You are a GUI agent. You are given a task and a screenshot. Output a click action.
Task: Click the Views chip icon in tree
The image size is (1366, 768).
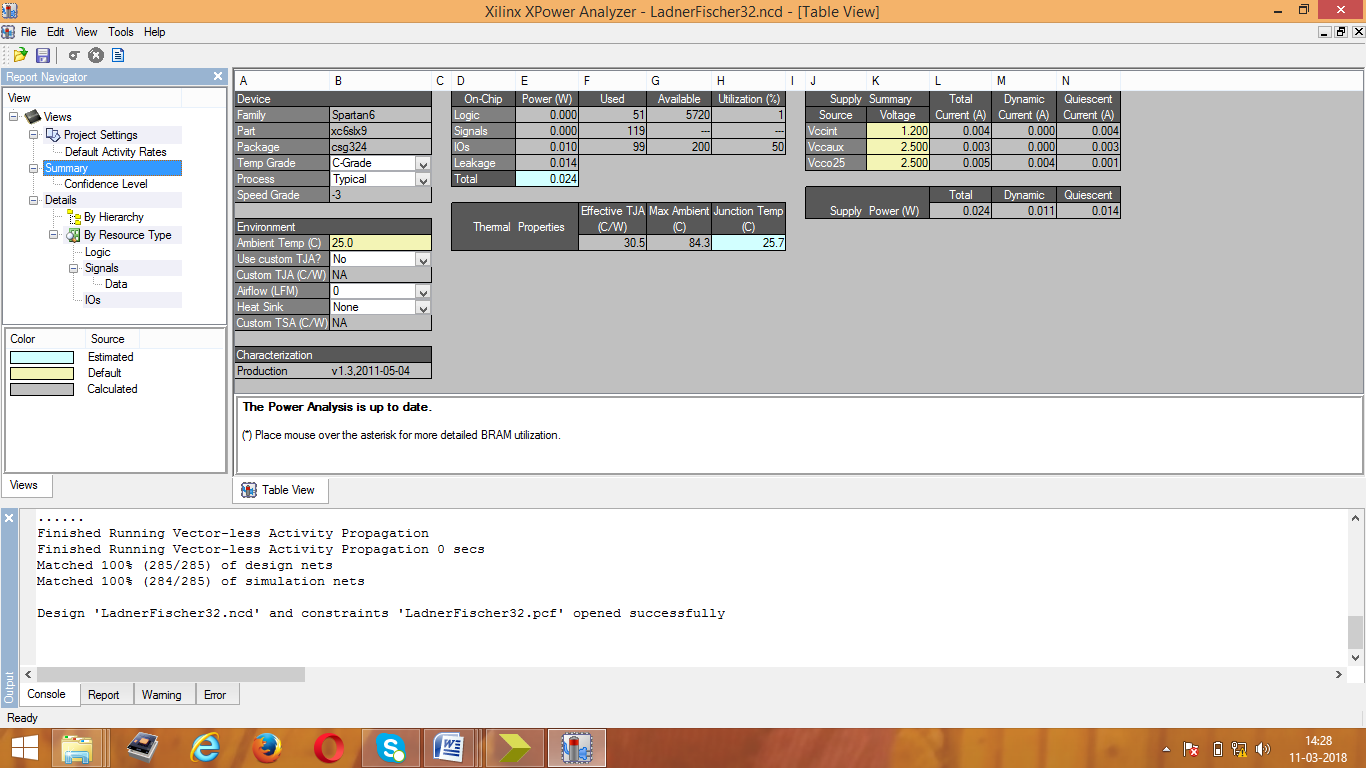[x=33, y=117]
